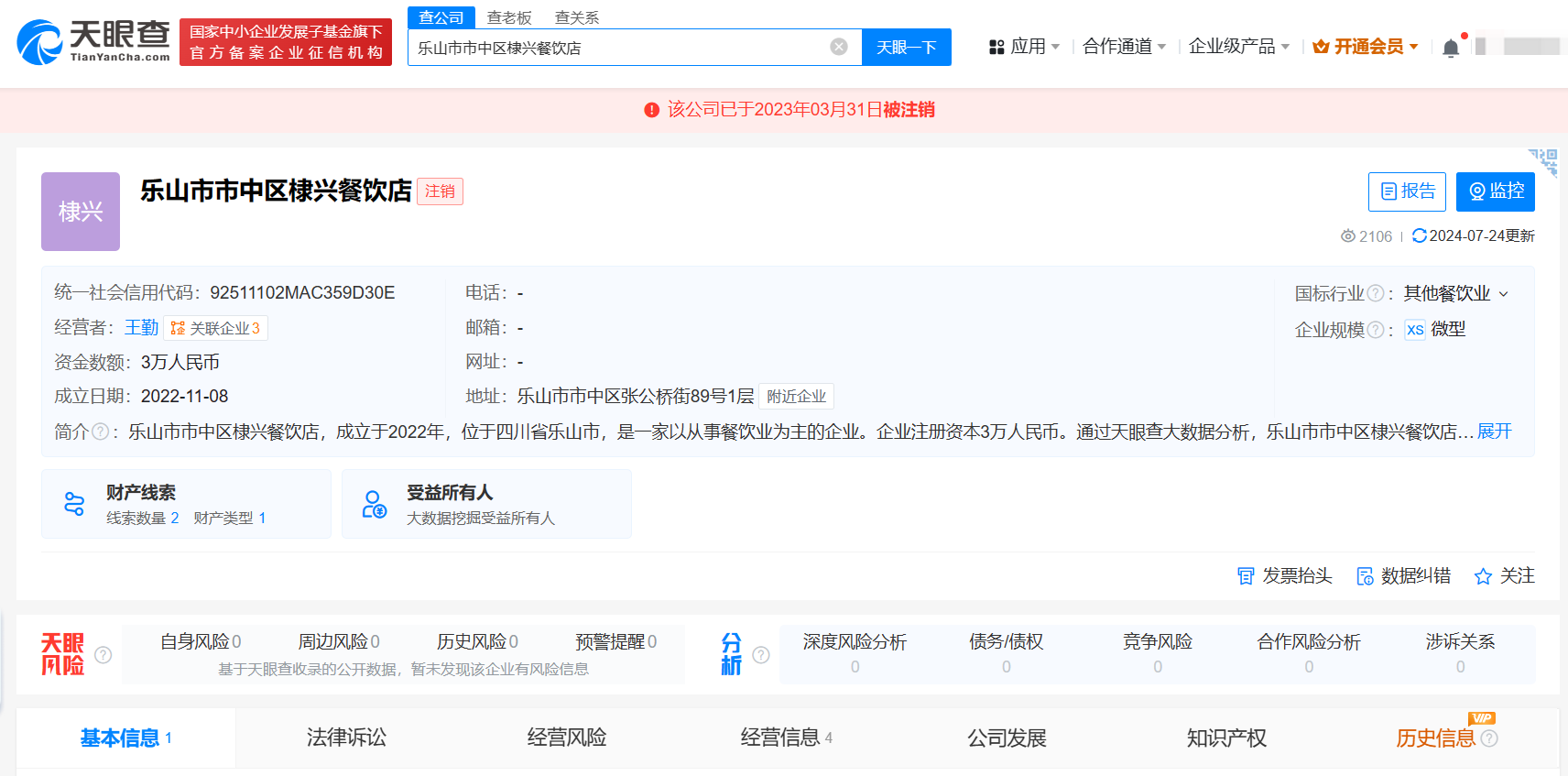Expand the company 简介 with 展开
Screen dimensions: 1568x776
pyautogui.click(x=1494, y=431)
